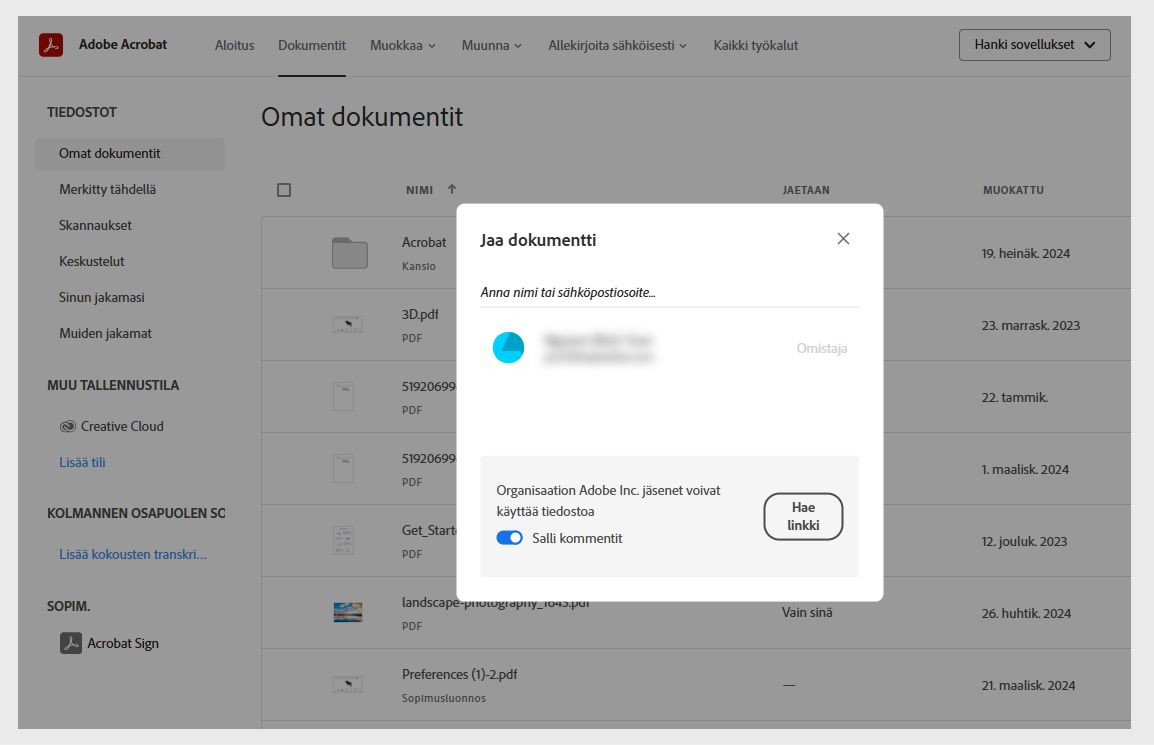Viewport: 1154px width, 745px height.
Task: Click the Preferences (1)-2.pdf thumbnail
Action: [348, 684]
